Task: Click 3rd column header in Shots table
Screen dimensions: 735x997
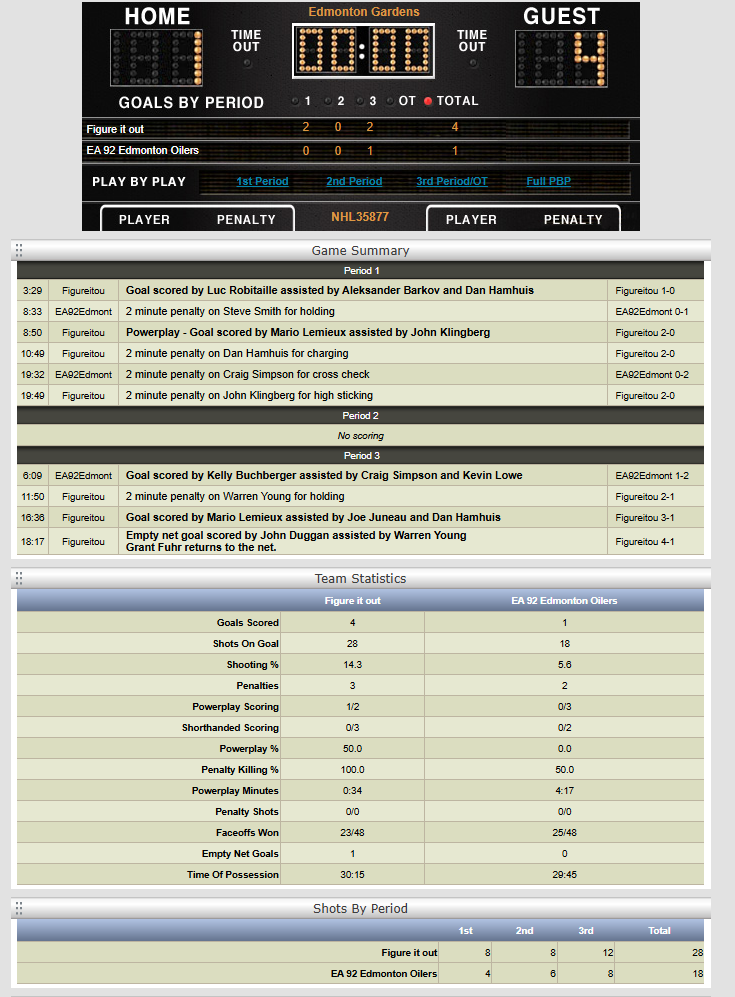Action: (x=586, y=931)
